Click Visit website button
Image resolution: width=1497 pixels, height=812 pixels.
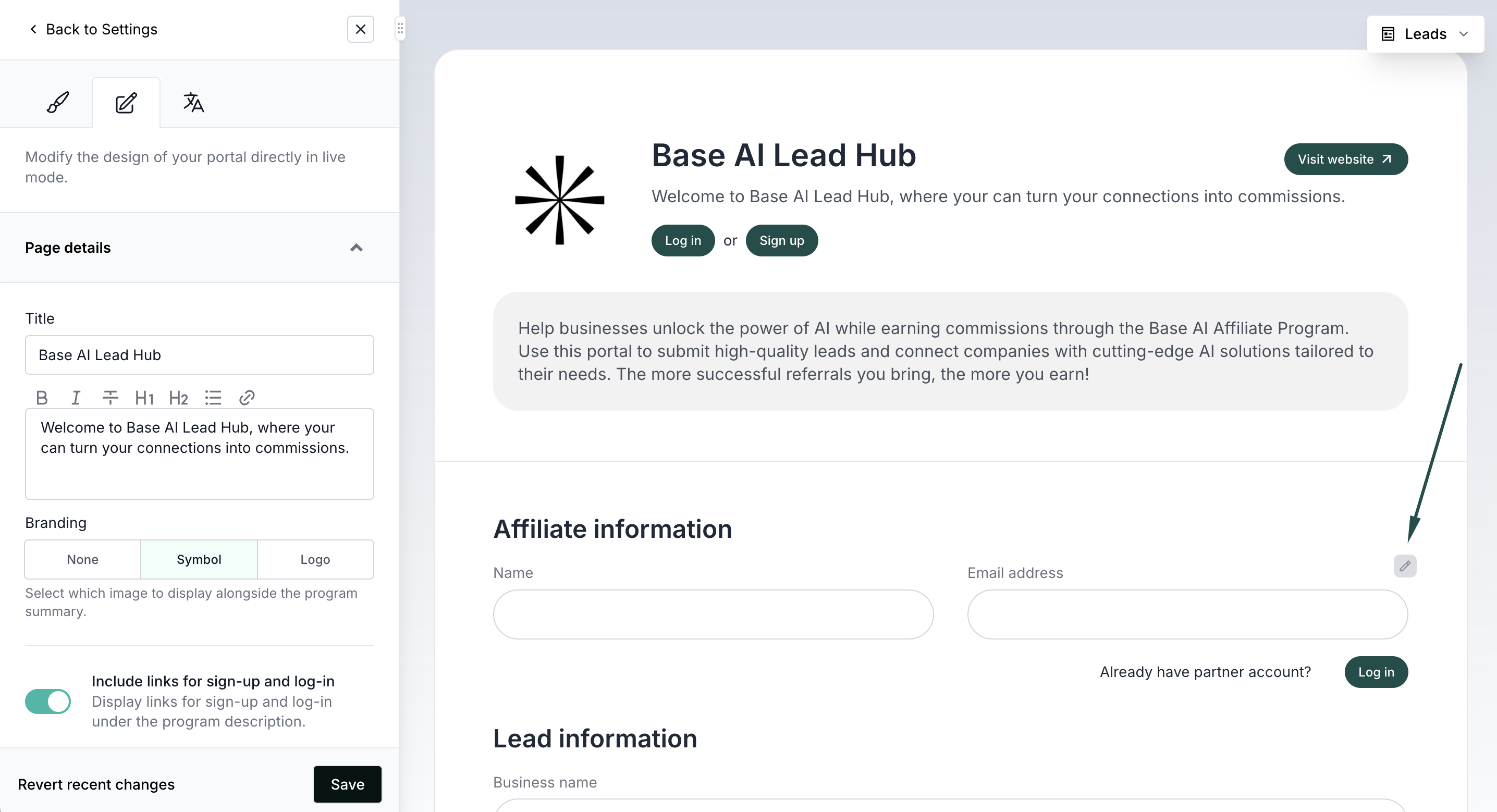(1345, 159)
